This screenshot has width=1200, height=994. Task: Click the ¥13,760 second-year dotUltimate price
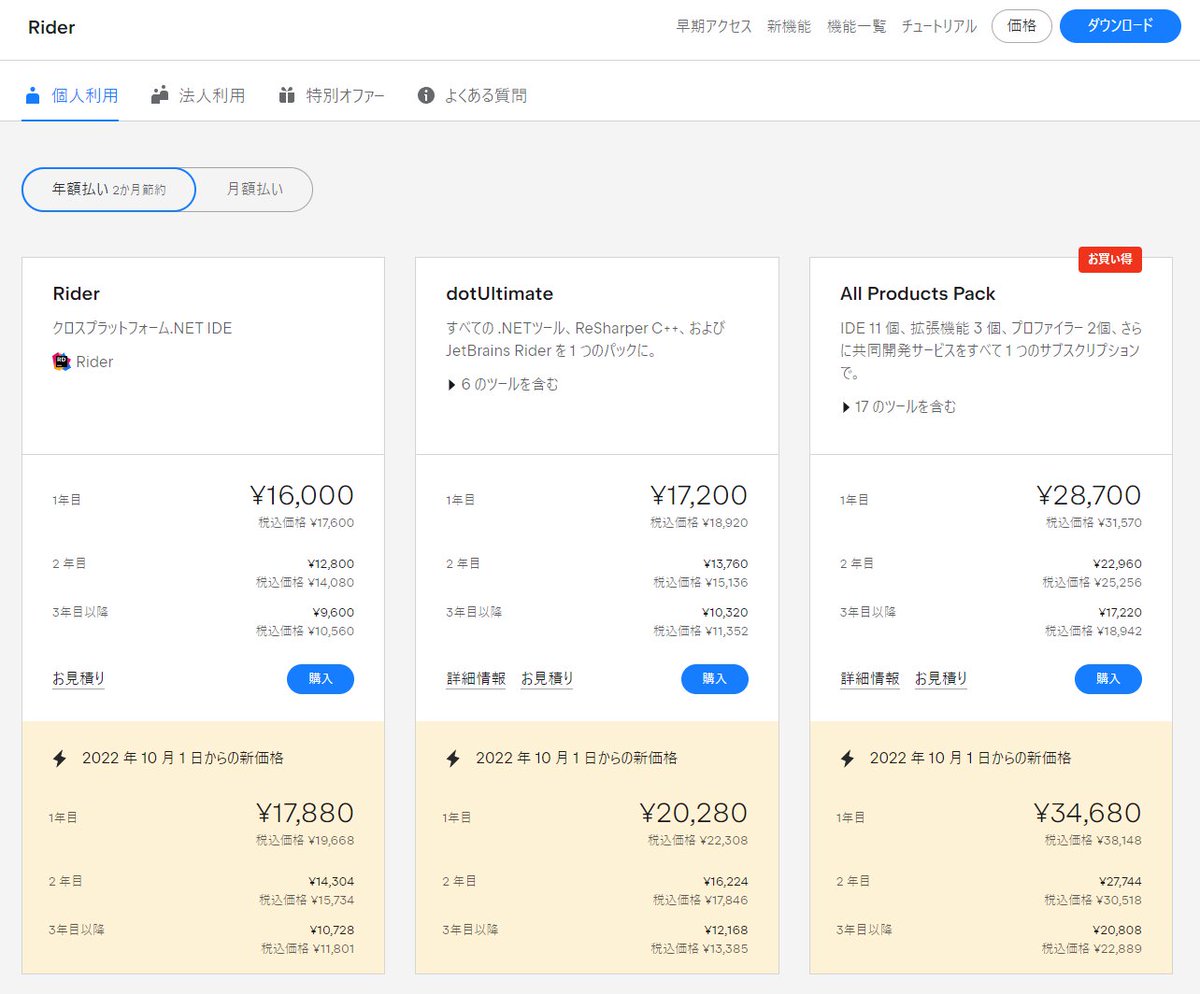(725, 564)
